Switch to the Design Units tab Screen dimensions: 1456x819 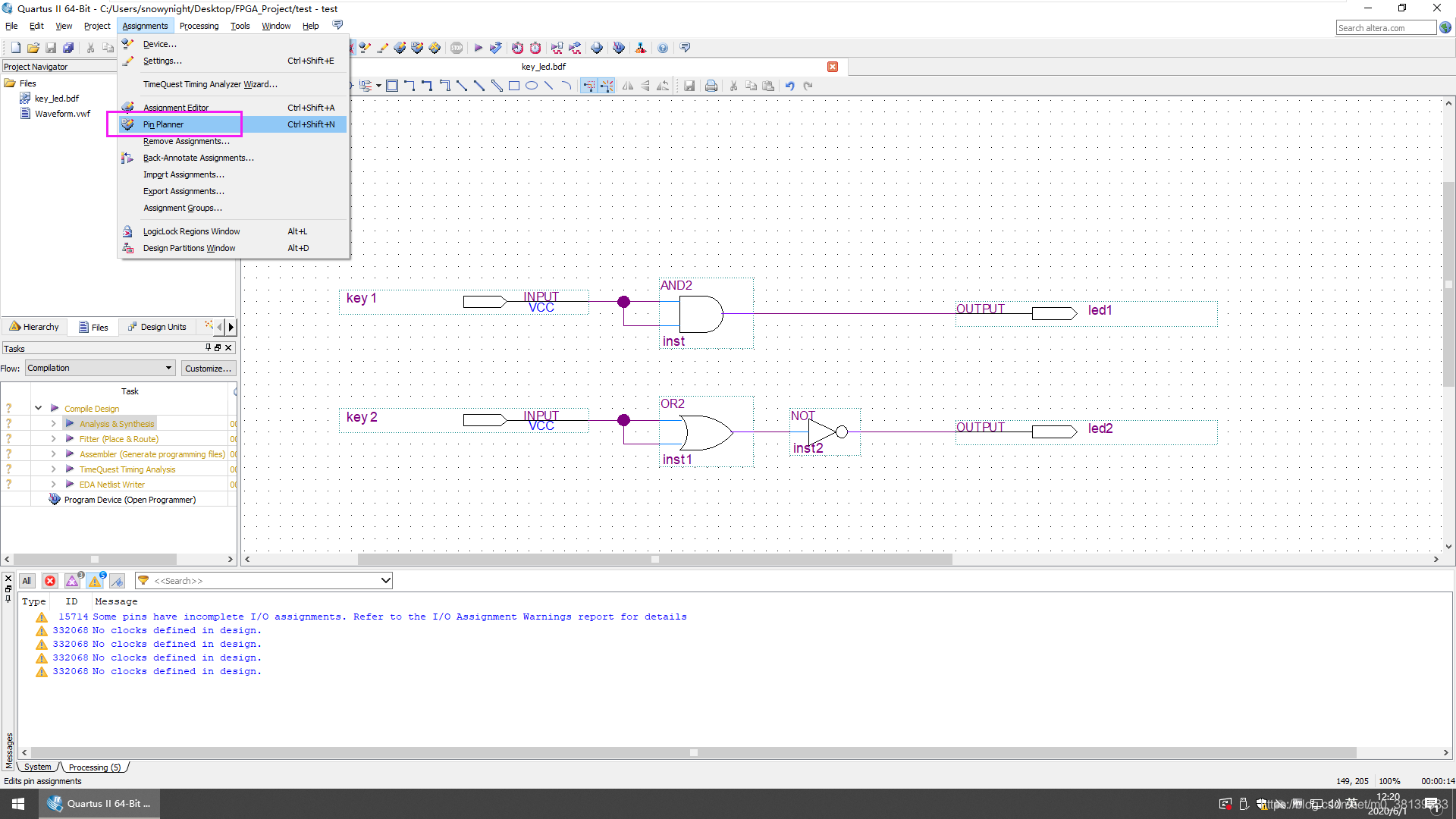(x=158, y=327)
